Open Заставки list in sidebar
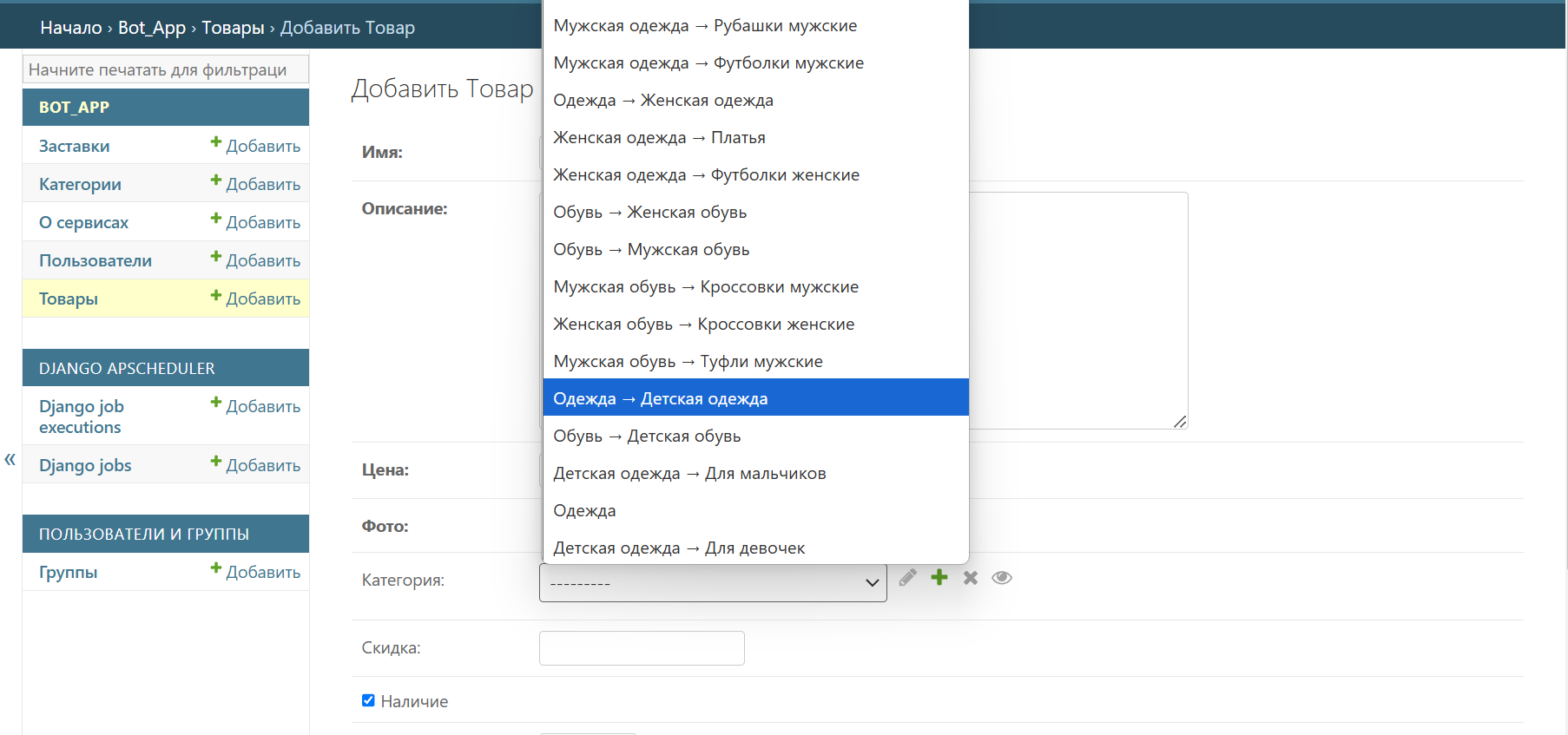Screen dimensions: 1568x735 click(x=74, y=147)
